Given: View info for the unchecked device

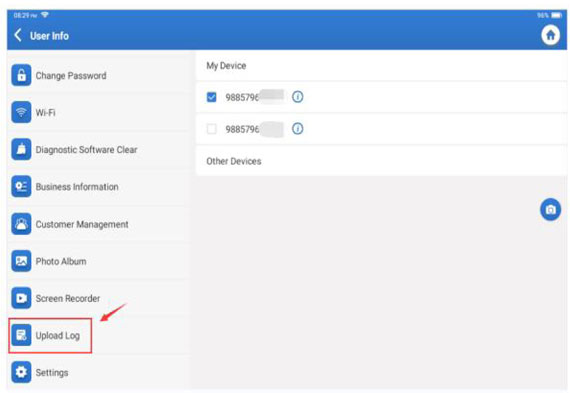Looking at the screenshot, I should pyautogui.click(x=297, y=129).
